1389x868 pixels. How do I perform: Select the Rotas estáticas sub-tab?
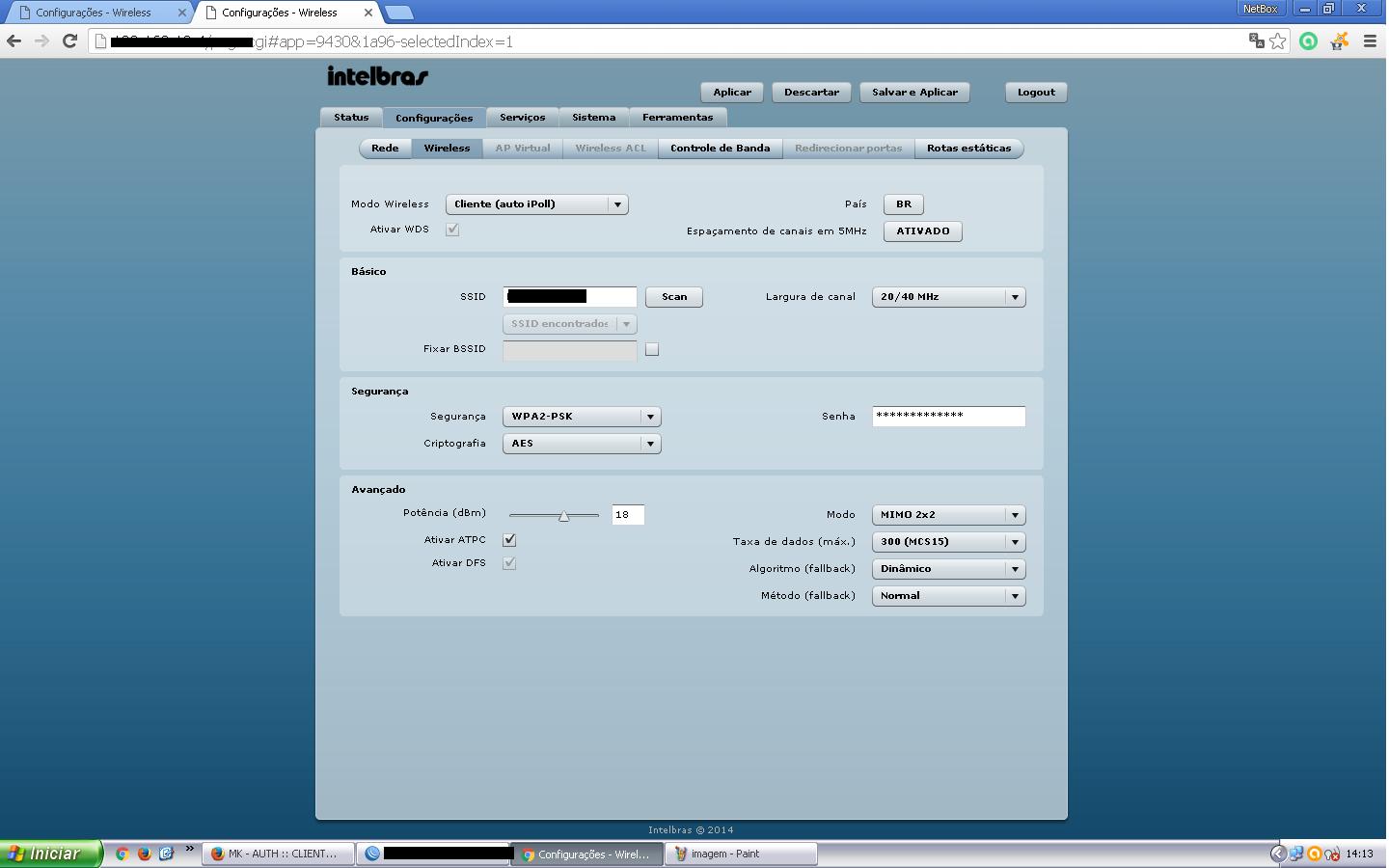[x=968, y=149]
